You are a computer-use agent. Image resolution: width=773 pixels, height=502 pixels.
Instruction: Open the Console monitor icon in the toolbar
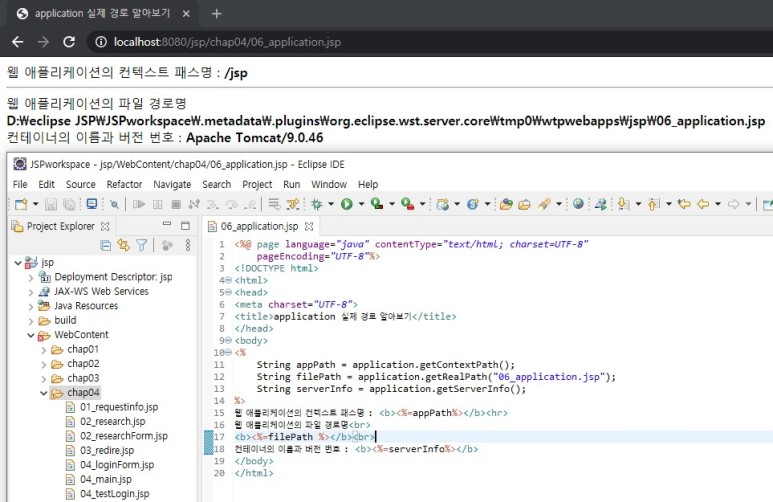point(92,204)
